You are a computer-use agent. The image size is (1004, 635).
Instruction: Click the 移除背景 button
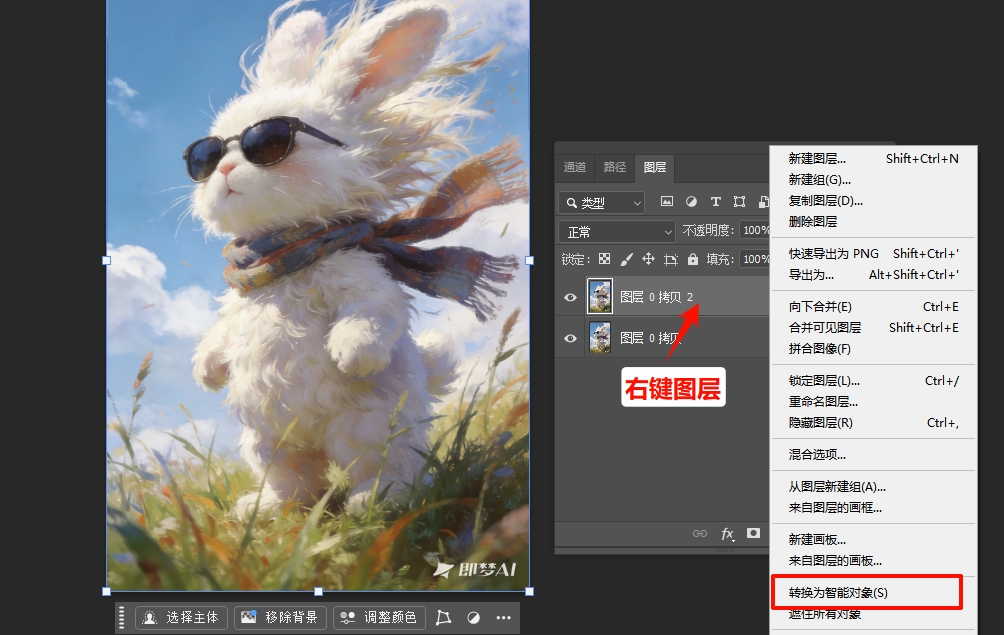[x=282, y=617]
